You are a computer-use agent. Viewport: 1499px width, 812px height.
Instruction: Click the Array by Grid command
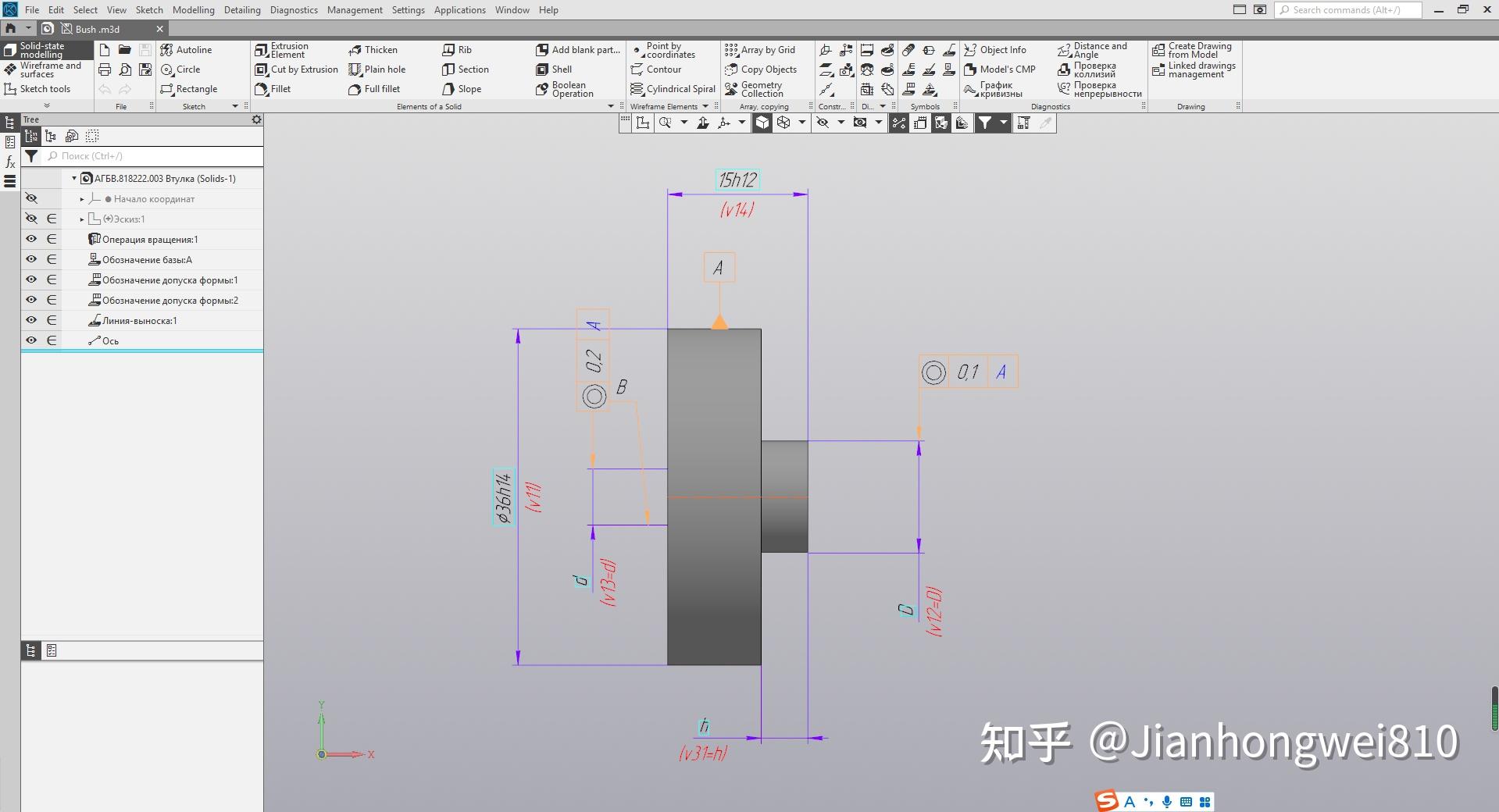click(766, 49)
